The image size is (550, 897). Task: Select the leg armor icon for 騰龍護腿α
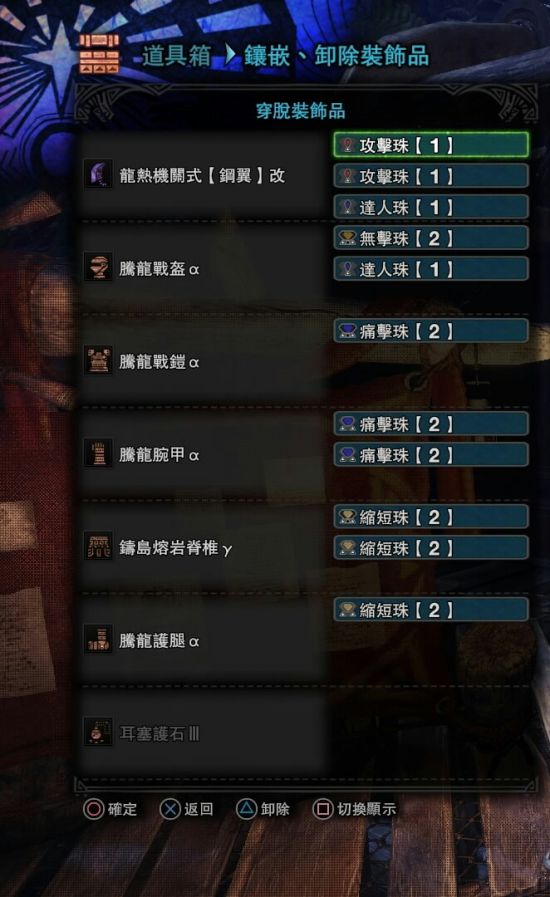[x=98, y=640]
